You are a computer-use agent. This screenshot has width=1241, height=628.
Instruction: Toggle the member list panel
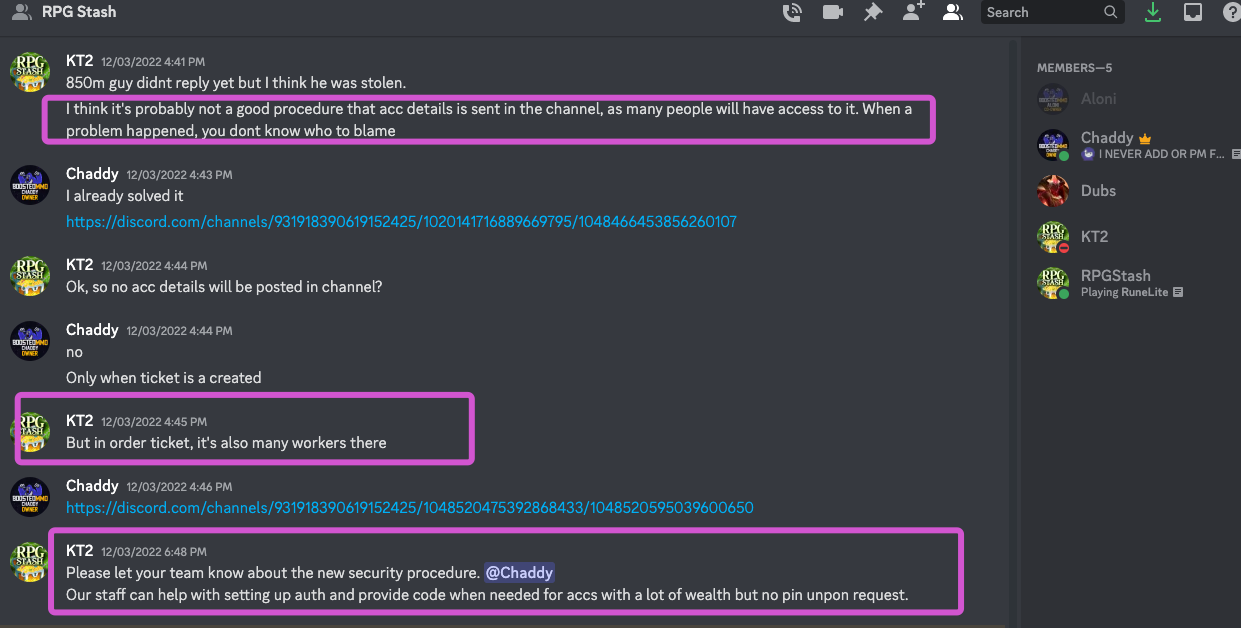952,12
